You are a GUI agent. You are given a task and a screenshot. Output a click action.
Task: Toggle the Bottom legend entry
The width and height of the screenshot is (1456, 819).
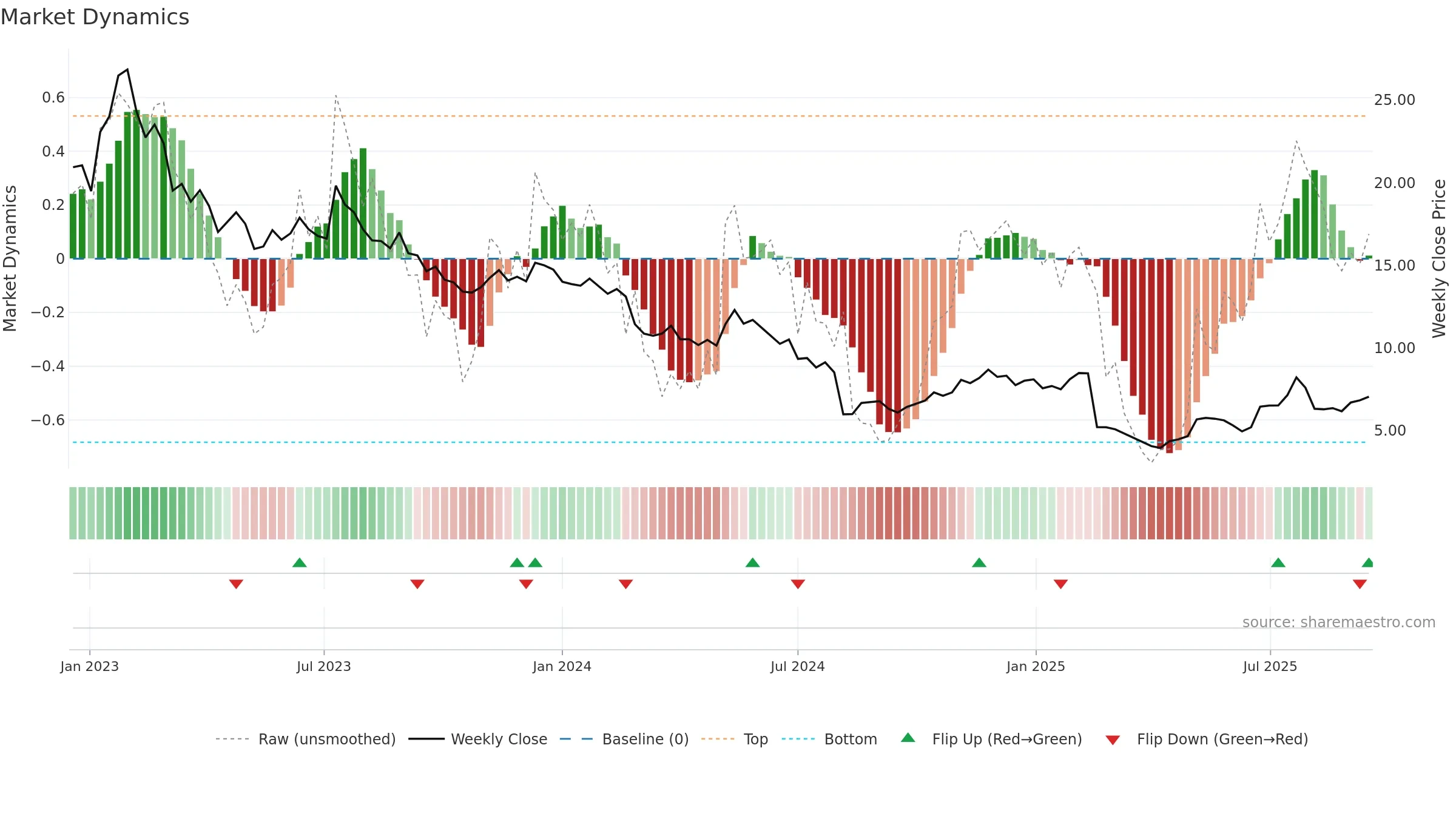tap(829, 739)
